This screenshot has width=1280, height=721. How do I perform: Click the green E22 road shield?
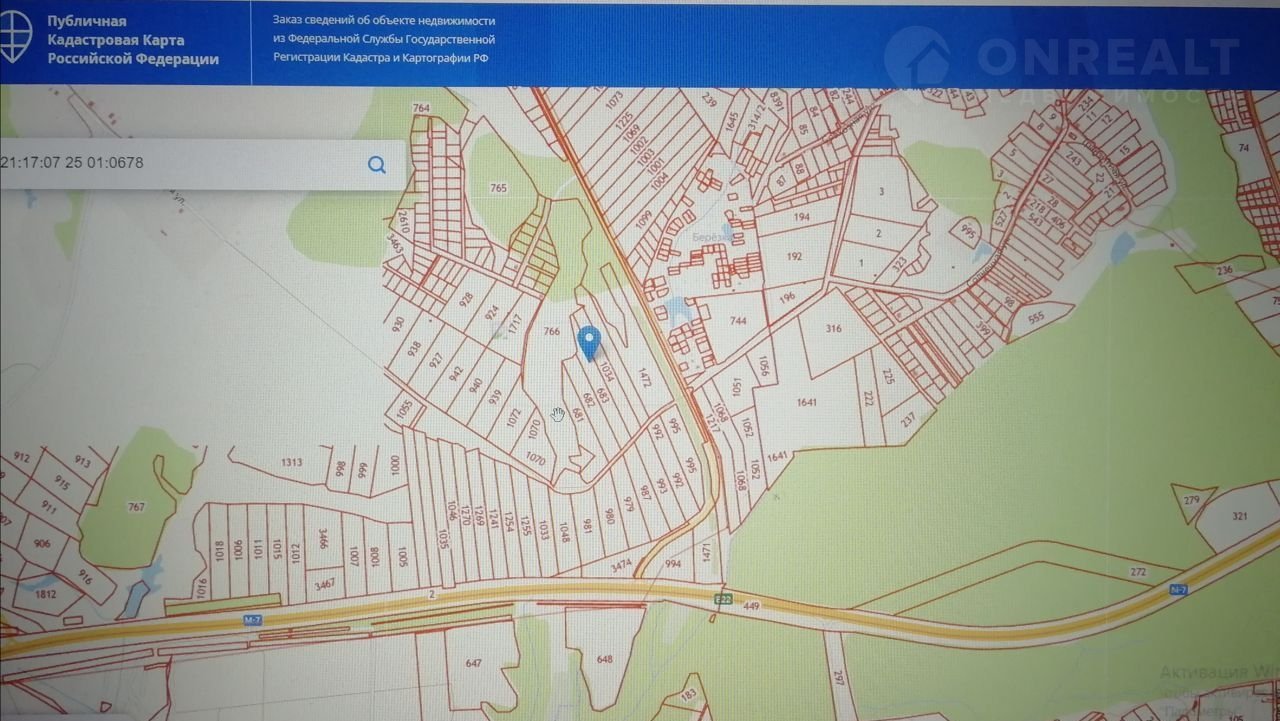pos(722,599)
